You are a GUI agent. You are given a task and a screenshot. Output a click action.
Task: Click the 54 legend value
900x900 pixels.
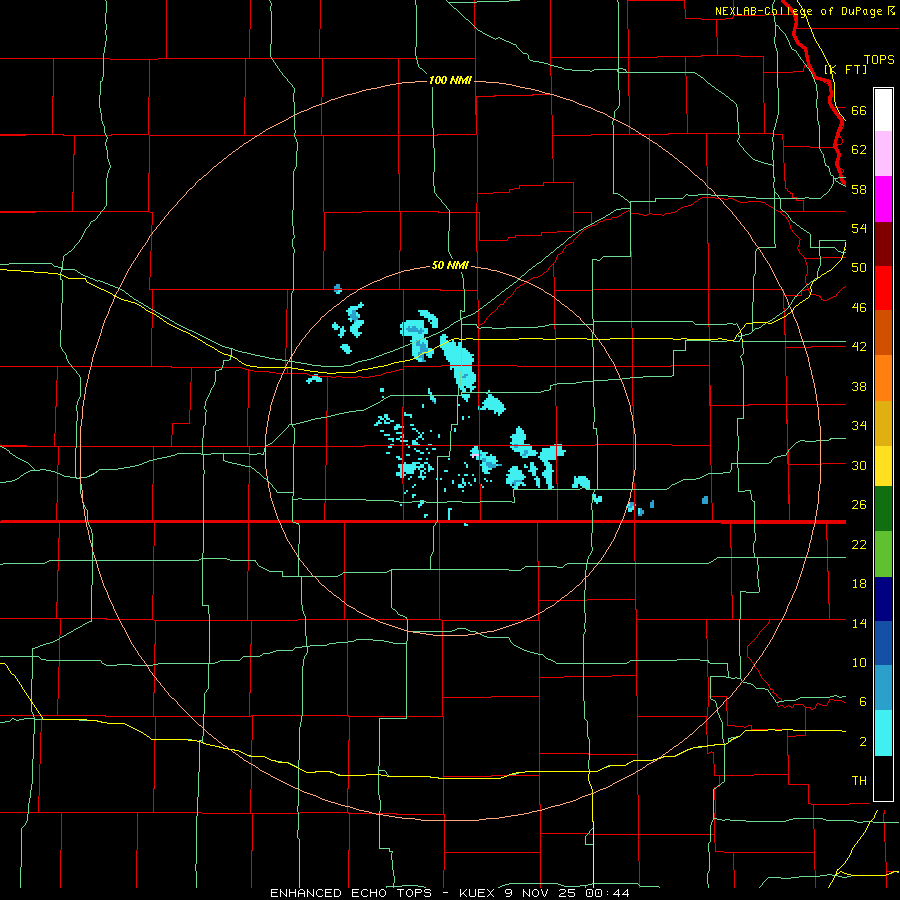tap(859, 228)
